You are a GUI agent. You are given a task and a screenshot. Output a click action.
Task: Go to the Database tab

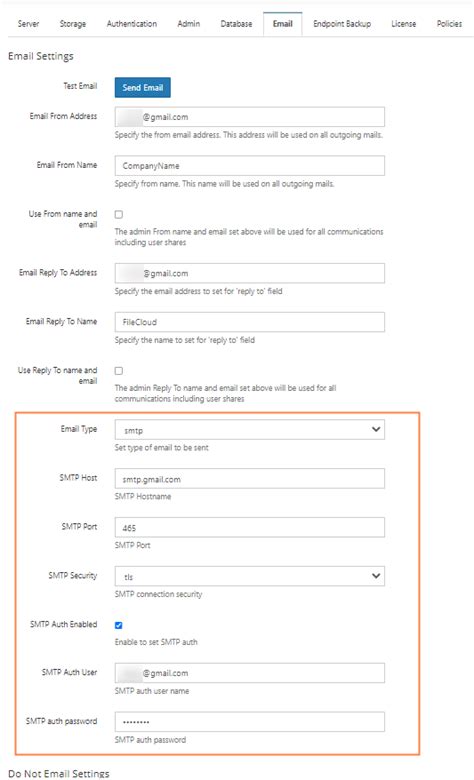(x=236, y=24)
